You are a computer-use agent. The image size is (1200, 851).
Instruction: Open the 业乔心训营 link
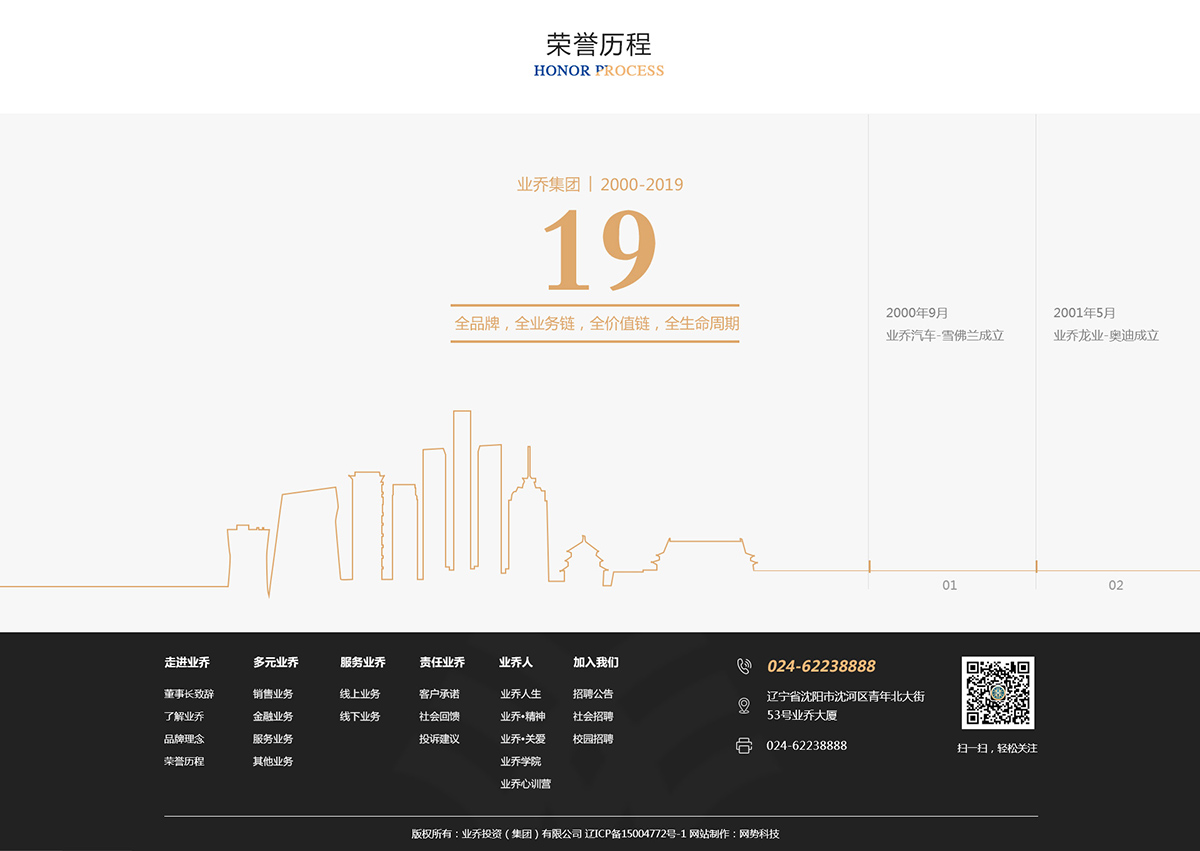tap(526, 785)
